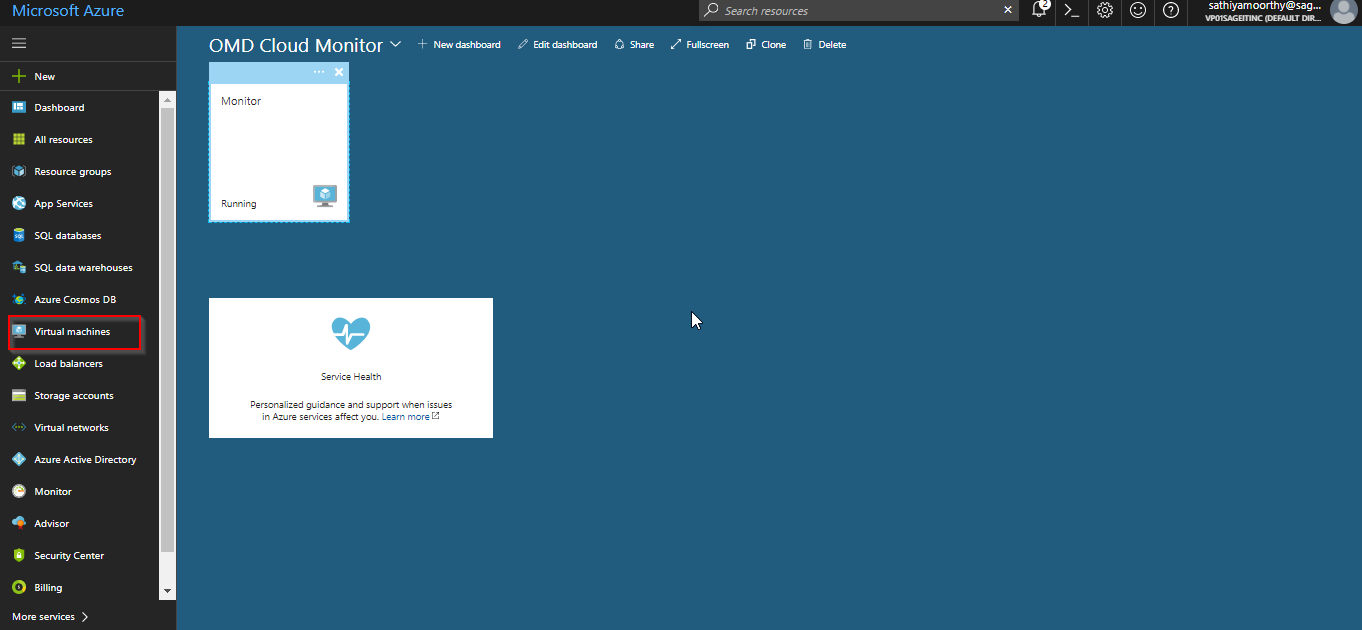Open the help question mark icon

(x=1170, y=11)
